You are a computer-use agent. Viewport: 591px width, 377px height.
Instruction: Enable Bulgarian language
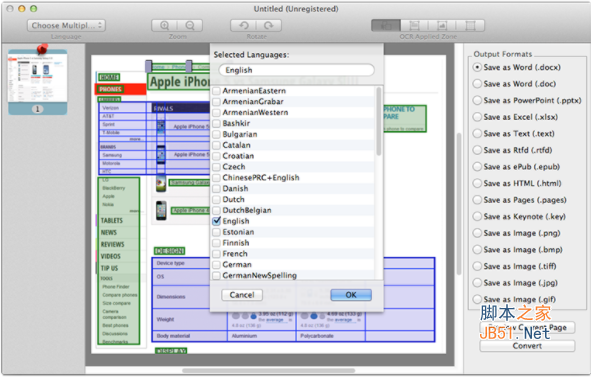216,134
